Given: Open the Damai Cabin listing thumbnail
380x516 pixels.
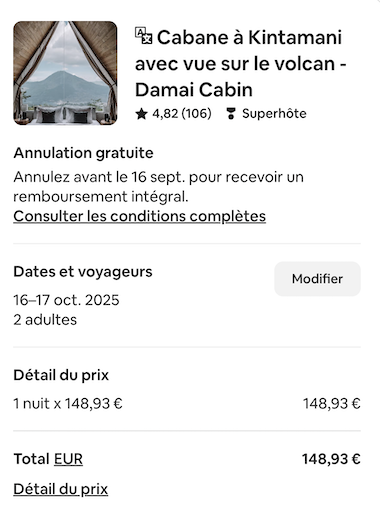Looking at the screenshot, I should pyautogui.click(x=65, y=73).
